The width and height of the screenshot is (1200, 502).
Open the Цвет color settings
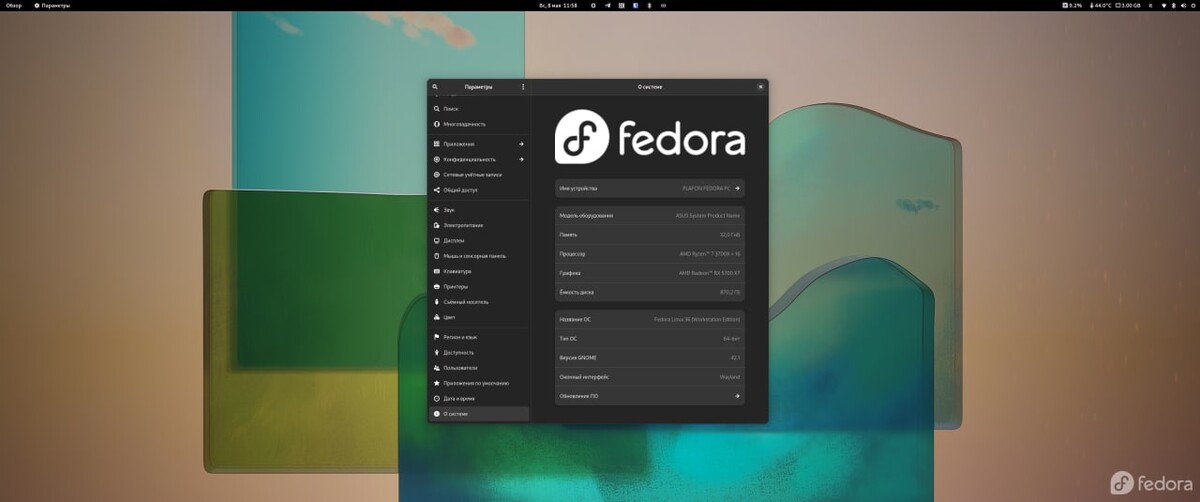[478, 317]
